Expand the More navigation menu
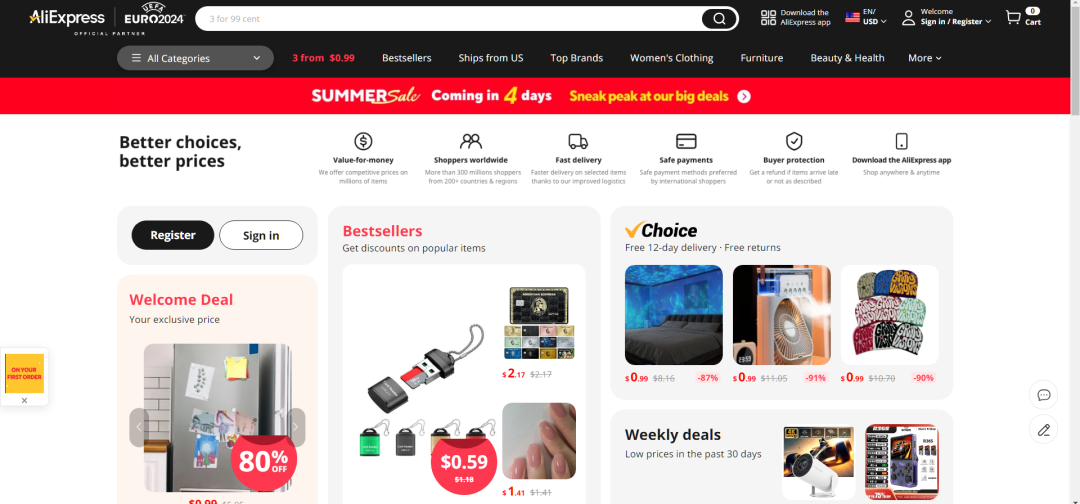Image resolution: width=1080 pixels, height=504 pixels. (924, 58)
